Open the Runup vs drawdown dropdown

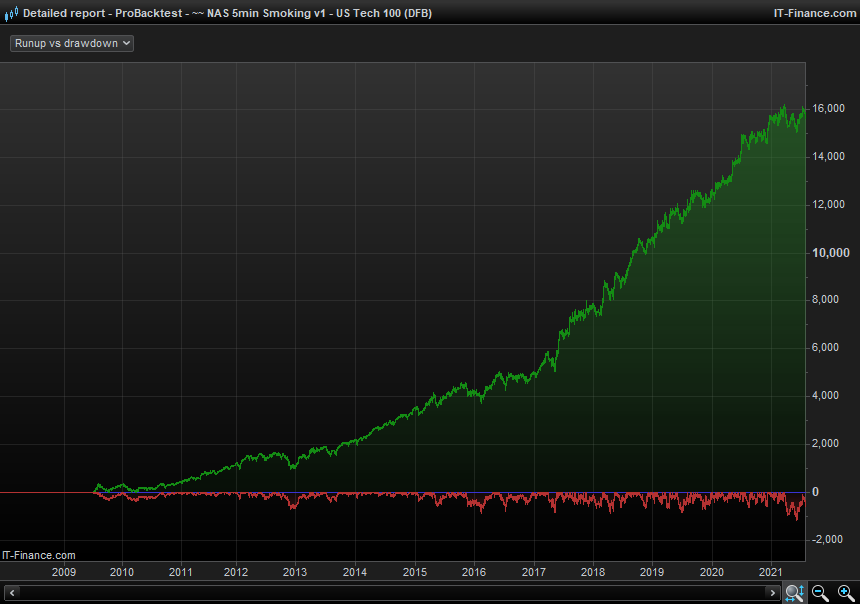tap(72, 44)
